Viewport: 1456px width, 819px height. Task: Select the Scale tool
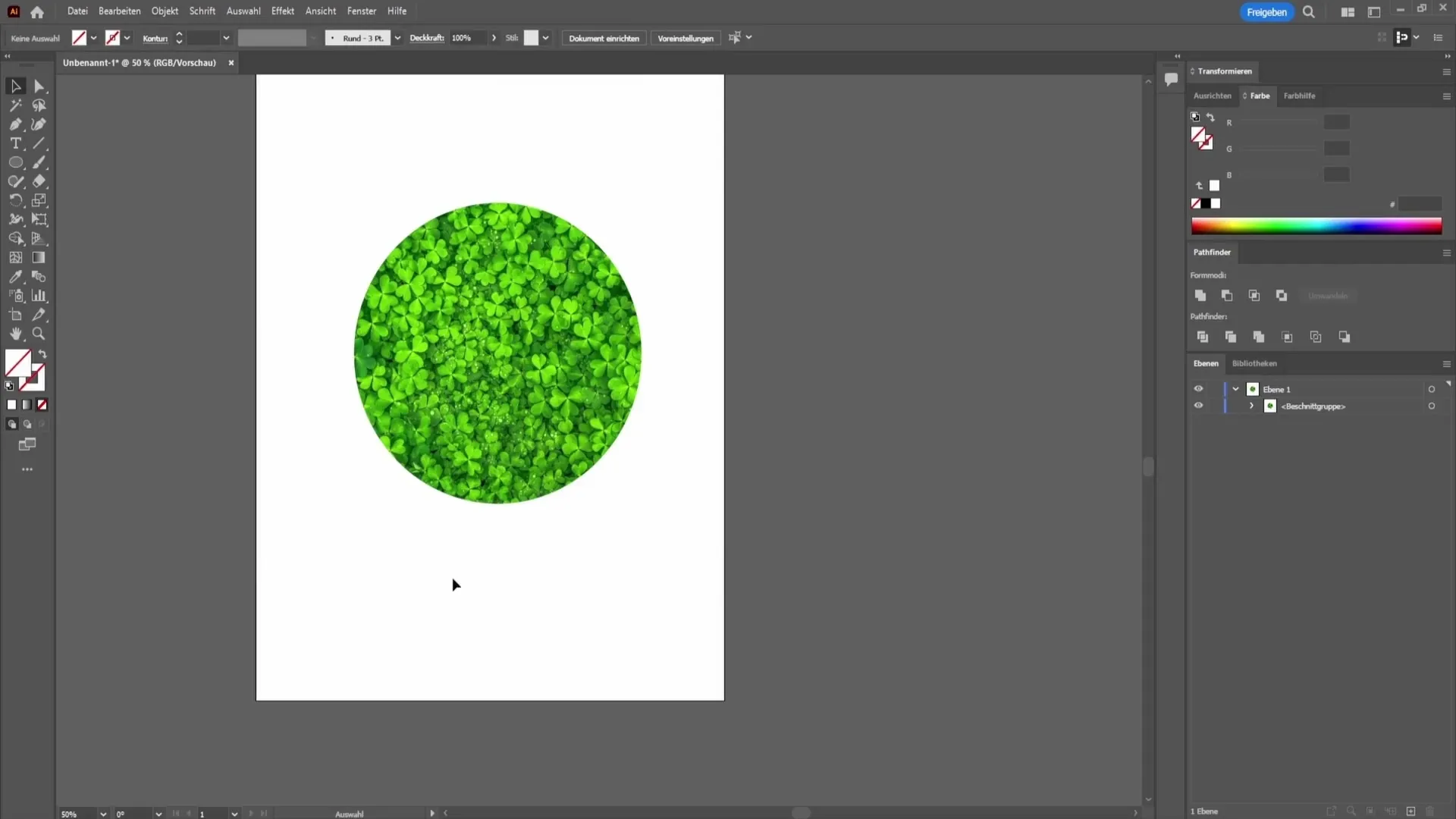(39, 200)
